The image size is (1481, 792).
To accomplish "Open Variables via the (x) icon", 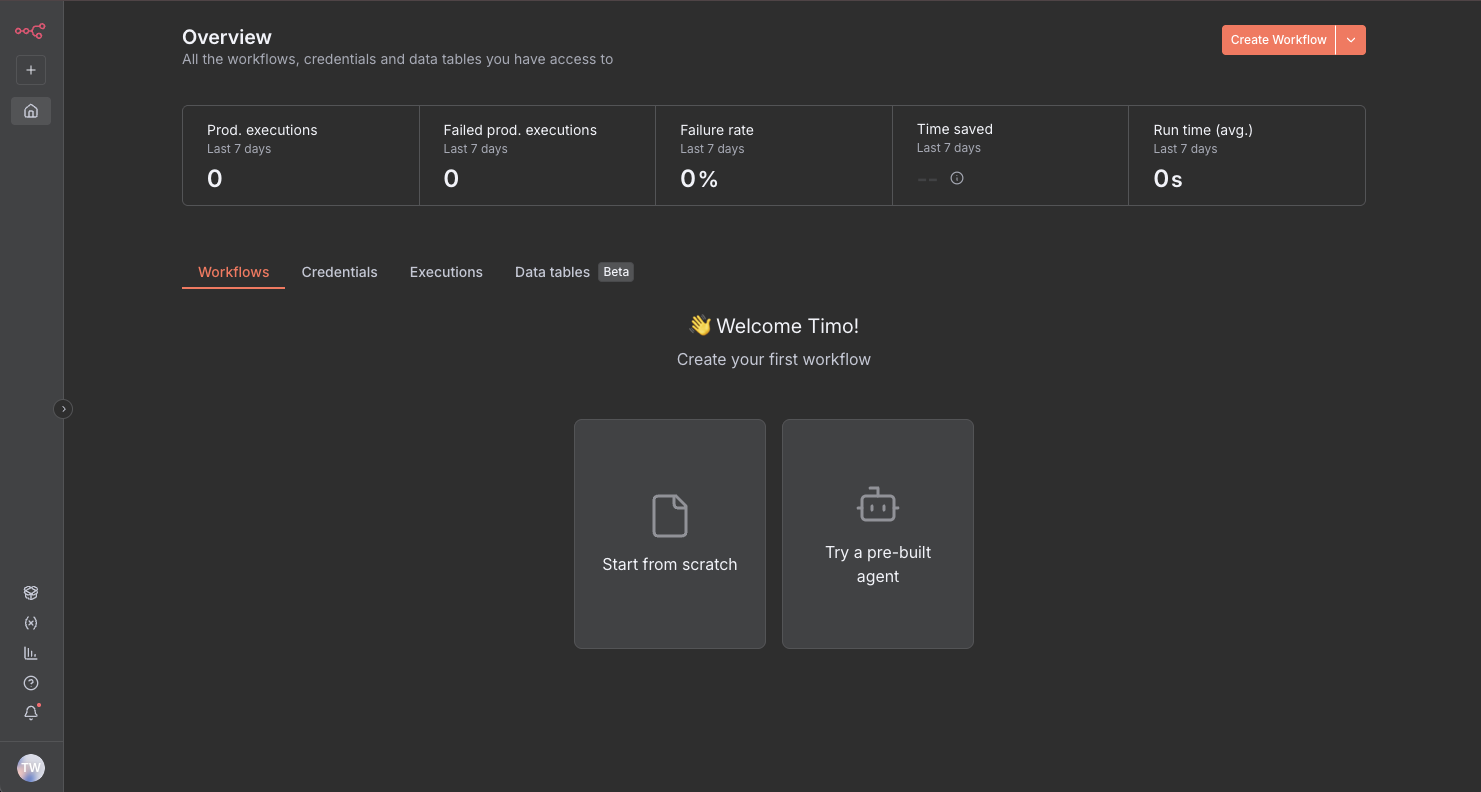I will [31, 623].
